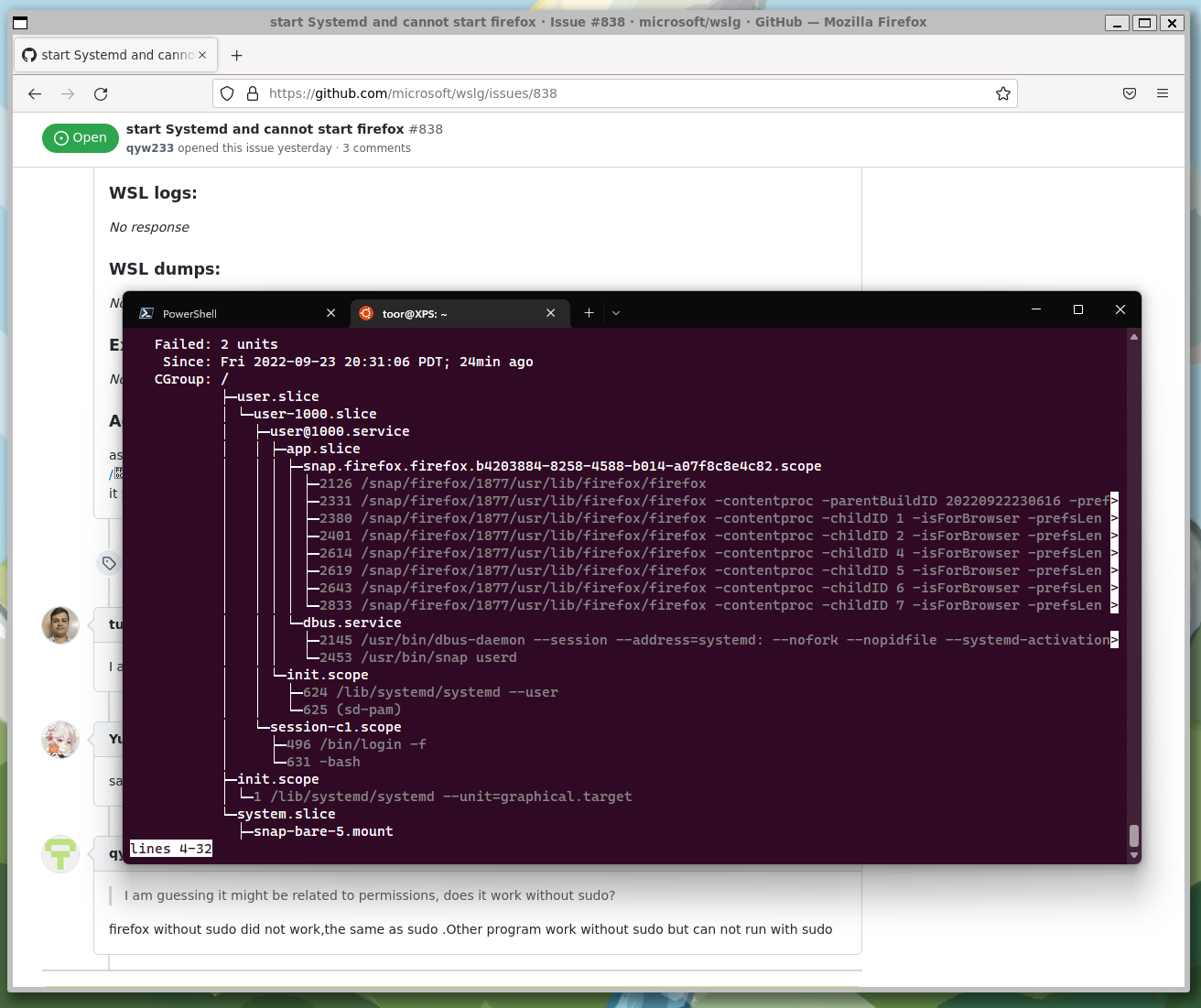Close the PowerShell terminal tab
Screen dimensions: 1201x1008
(x=330, y=313)
